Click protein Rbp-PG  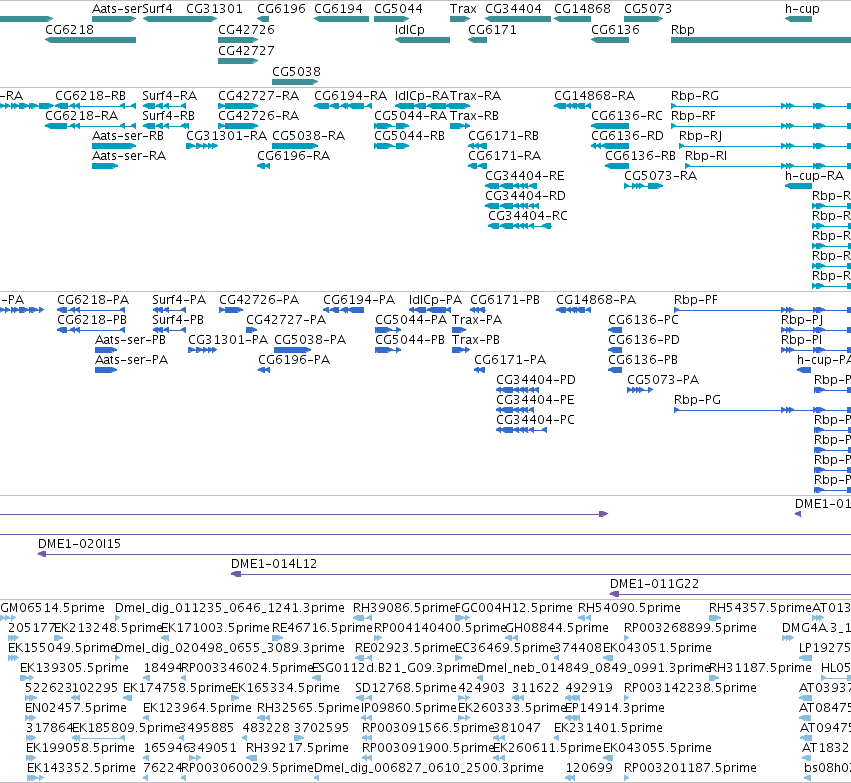[x=763, y=410]
